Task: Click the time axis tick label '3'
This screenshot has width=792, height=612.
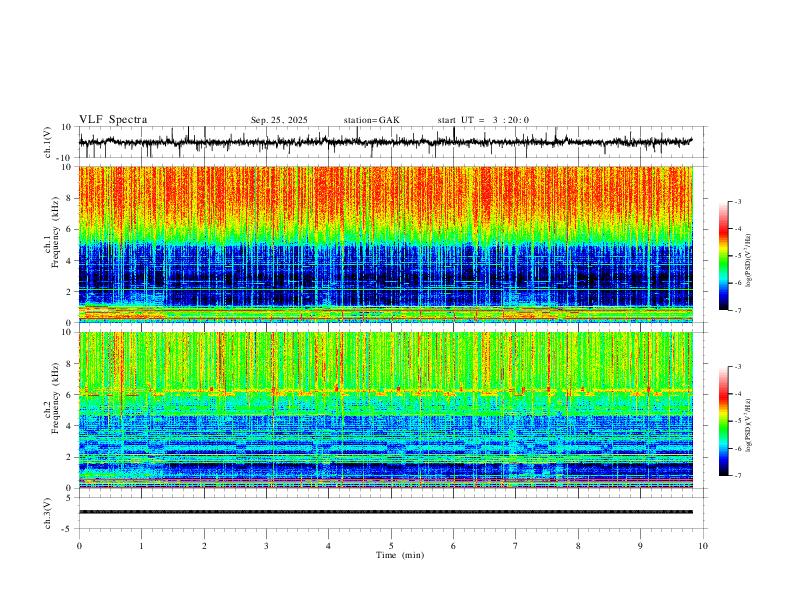Action: pos(266,546)
